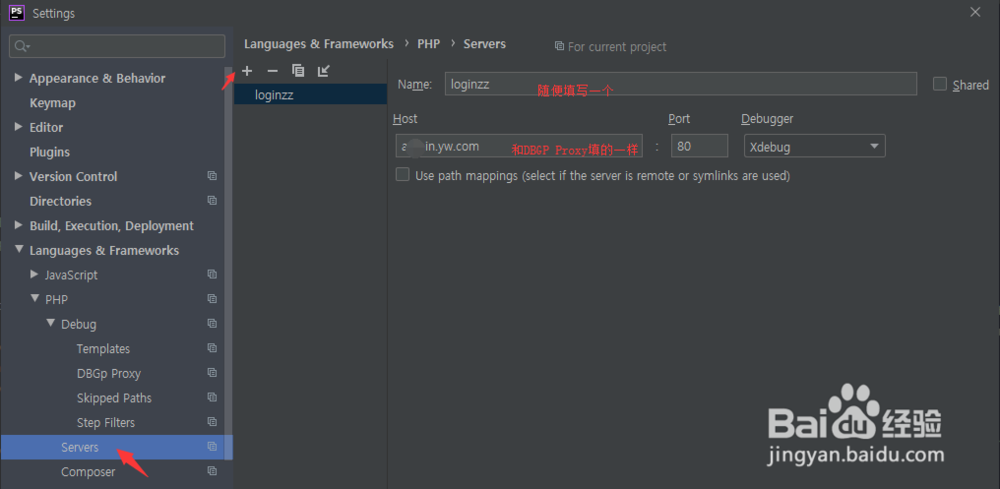
Task: Select loginzz in the server list
Action: coord(311,95)
